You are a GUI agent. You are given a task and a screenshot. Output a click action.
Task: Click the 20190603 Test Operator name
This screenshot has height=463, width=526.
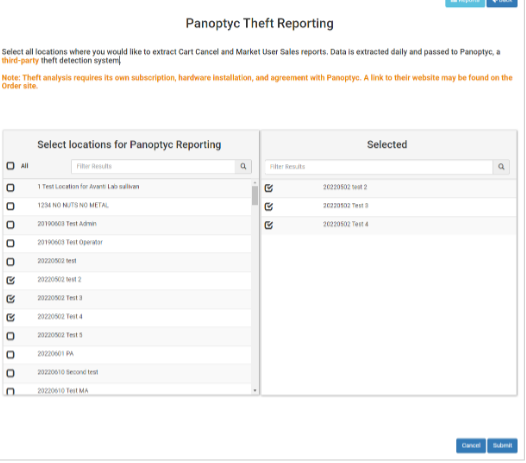[70, 242]
